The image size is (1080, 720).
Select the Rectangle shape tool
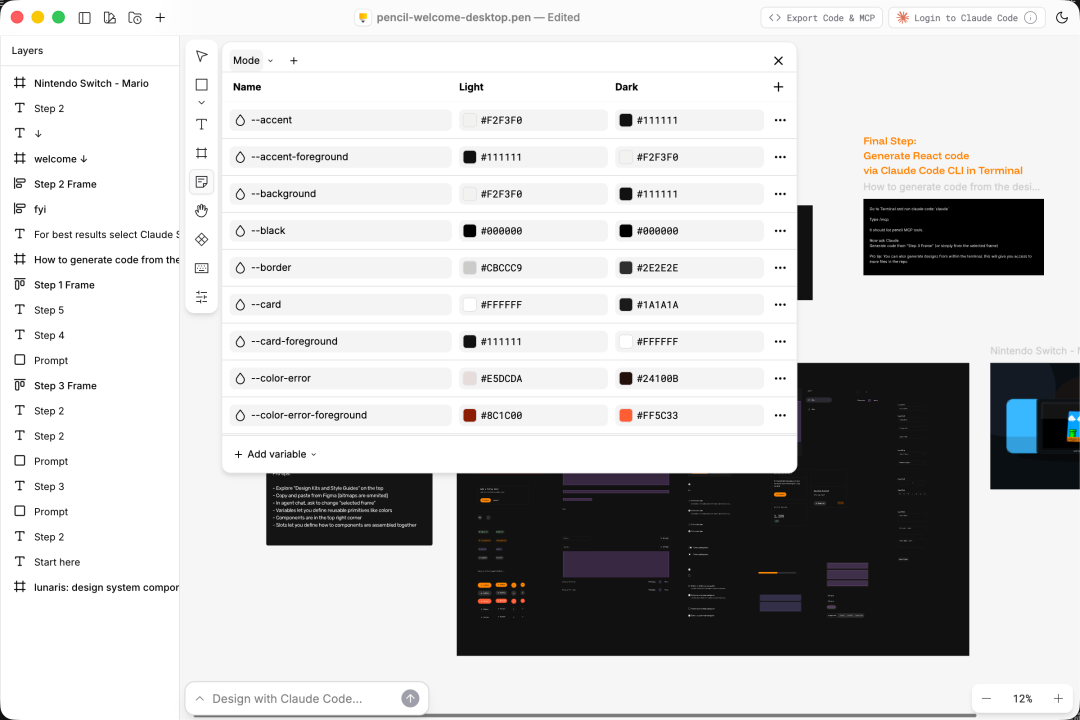pos(201,85)
